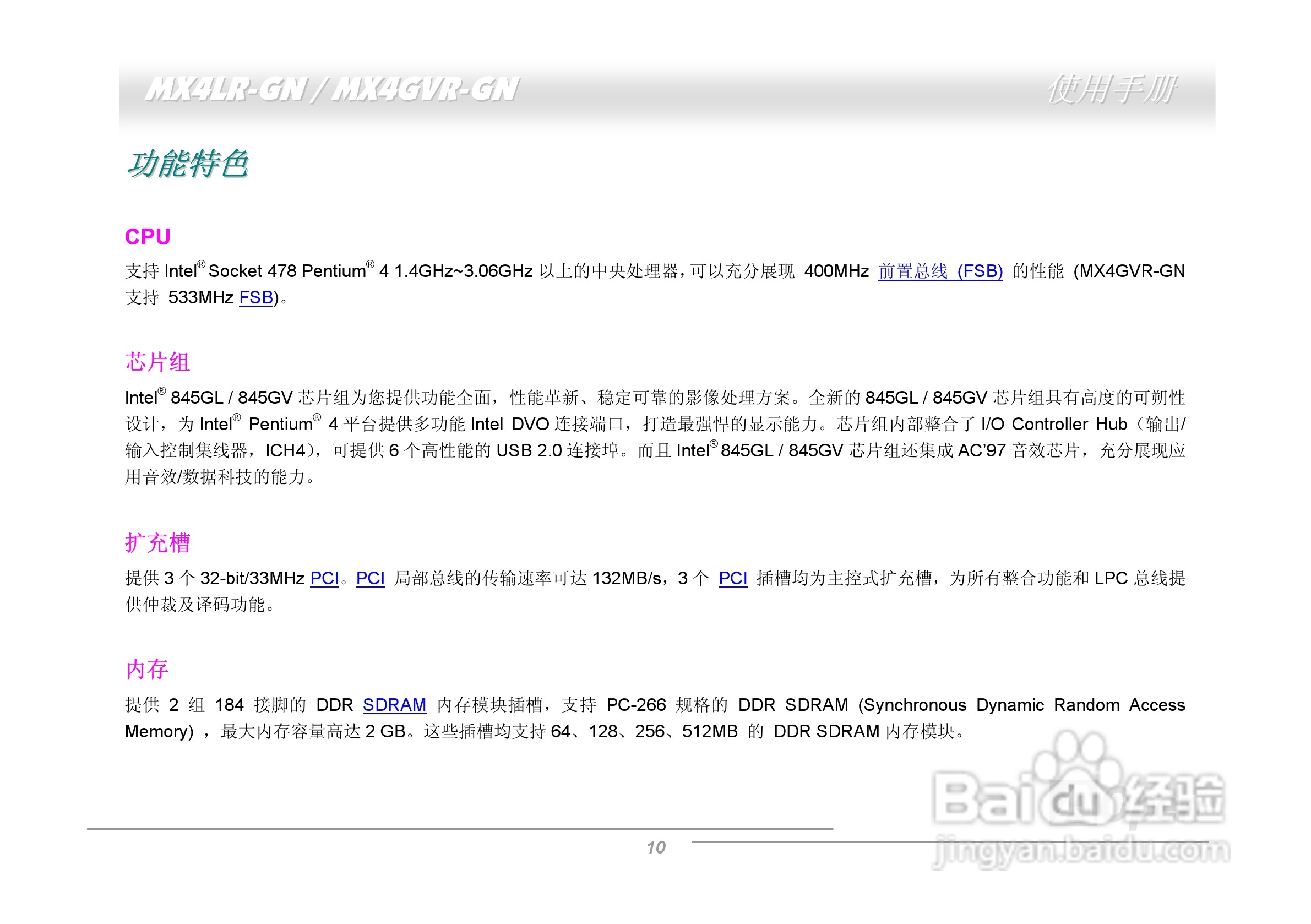Click the 使用手册 header text
Screen dimensions: 1311x924
1111,90
